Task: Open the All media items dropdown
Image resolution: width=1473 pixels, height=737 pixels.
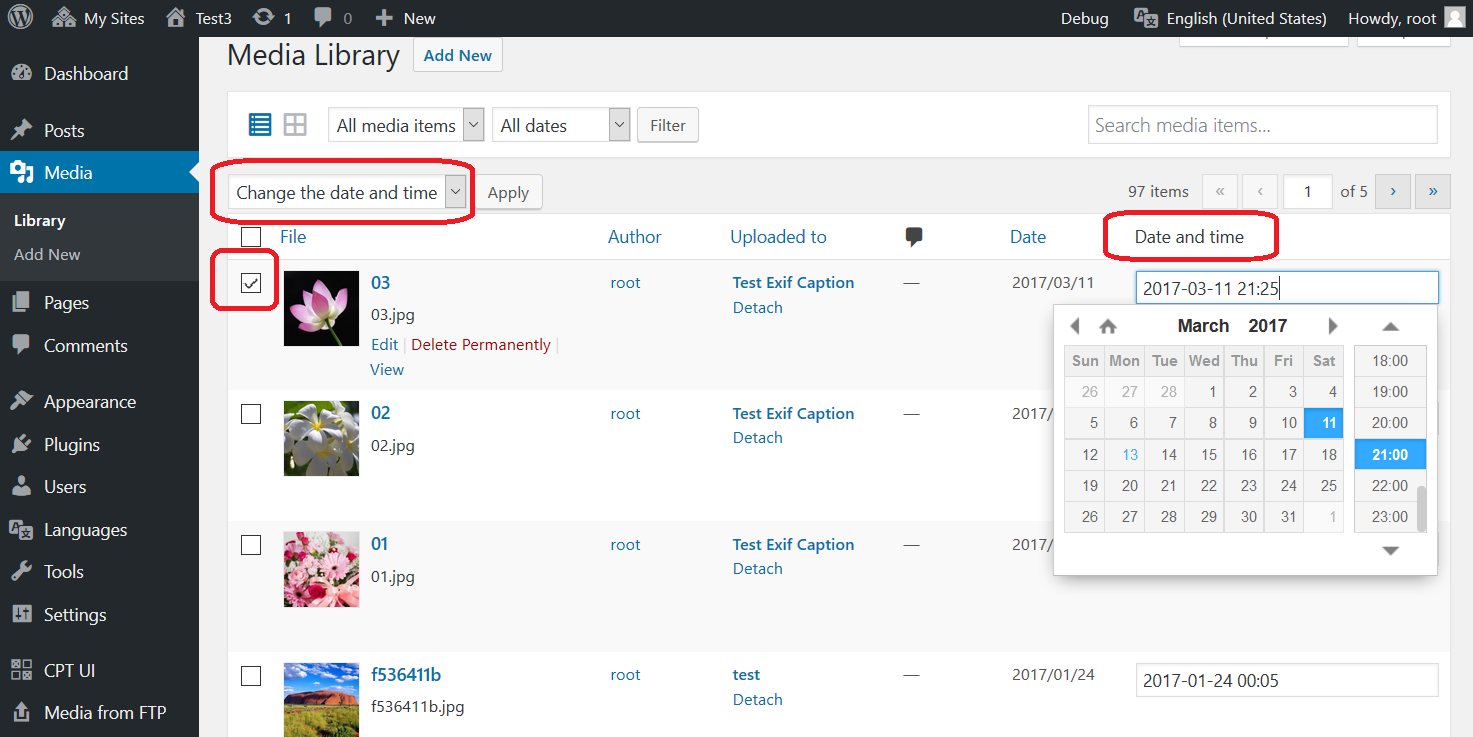Action: pos(406,125)
